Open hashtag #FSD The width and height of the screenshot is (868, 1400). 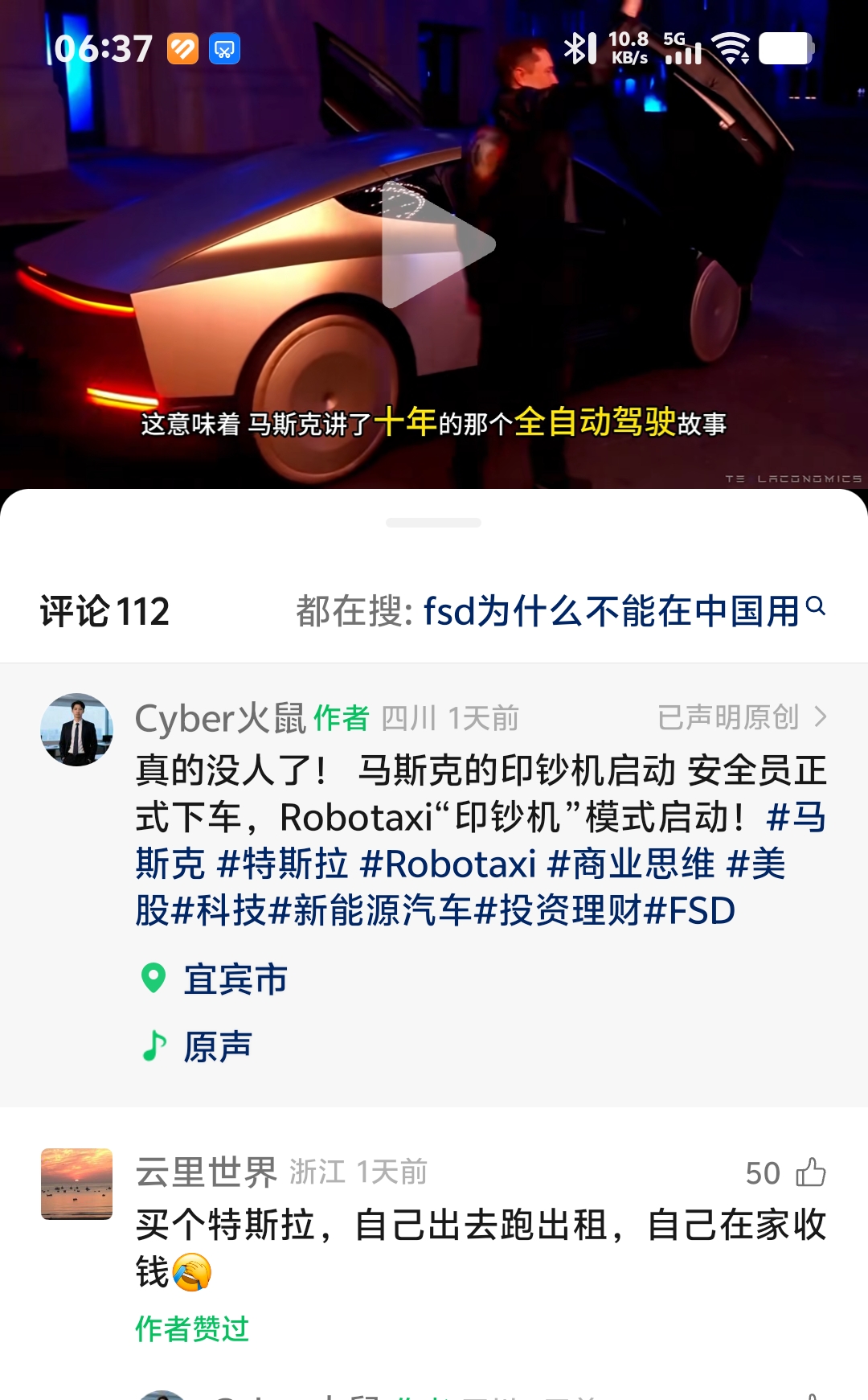(x=690, y=911)
